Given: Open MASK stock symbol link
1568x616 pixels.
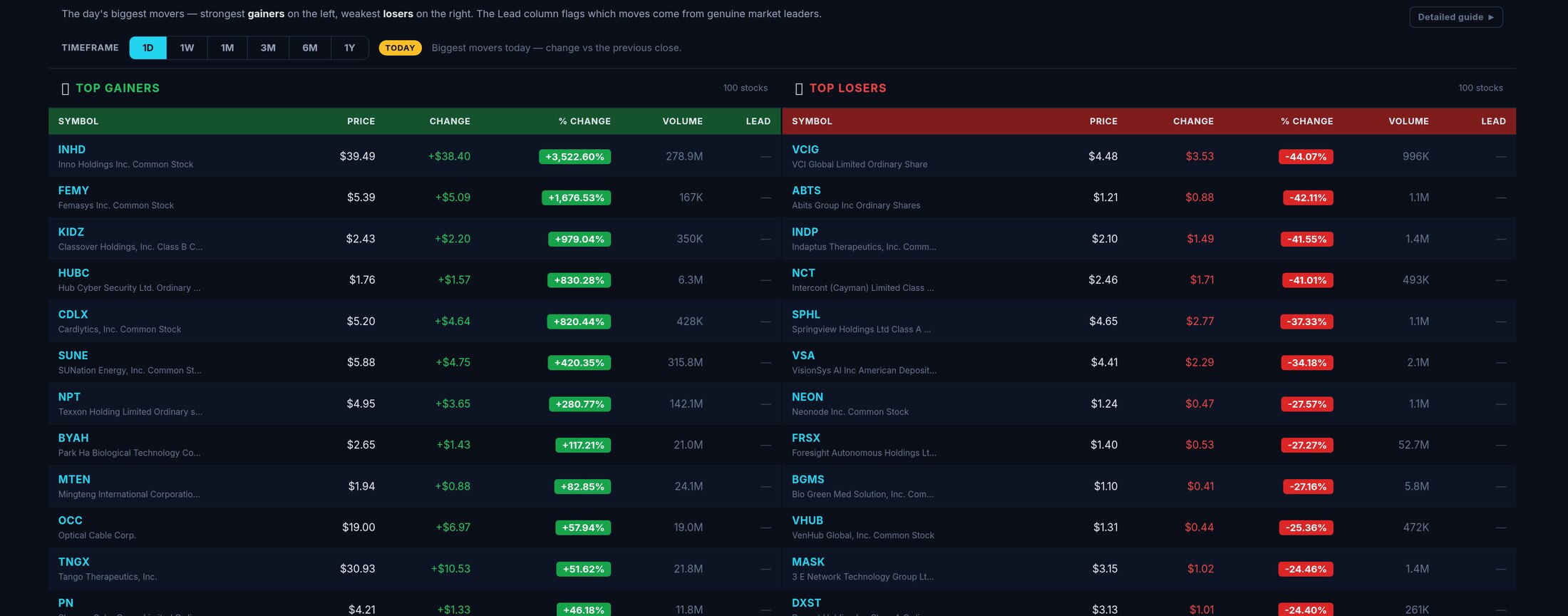Looking at the screenshot, I should tap(808, 562).
